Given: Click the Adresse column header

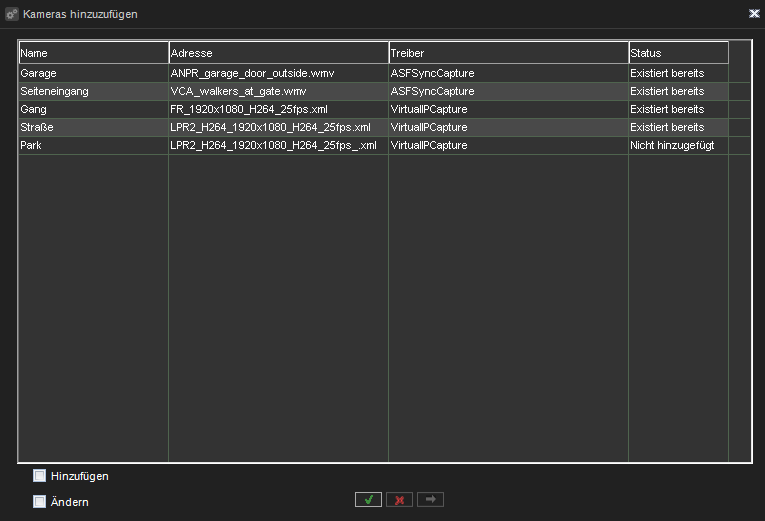Looking at the screenshot, I should 278,53.
